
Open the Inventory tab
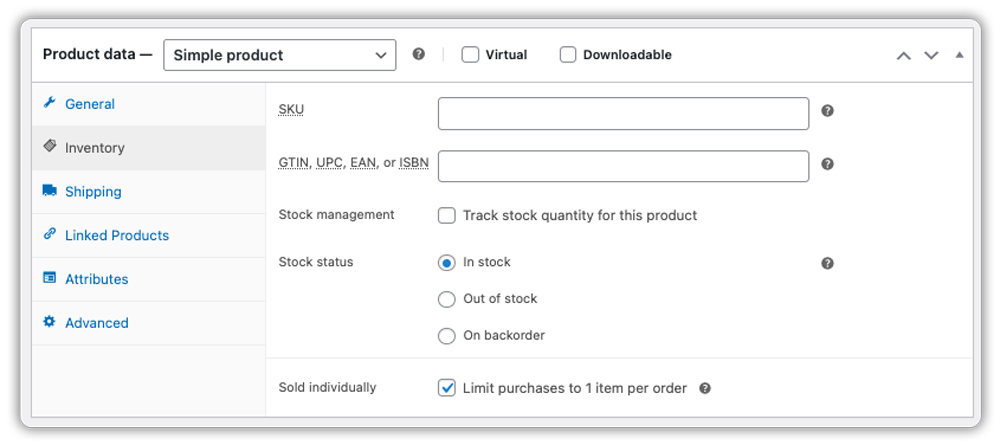coord(149,148)
